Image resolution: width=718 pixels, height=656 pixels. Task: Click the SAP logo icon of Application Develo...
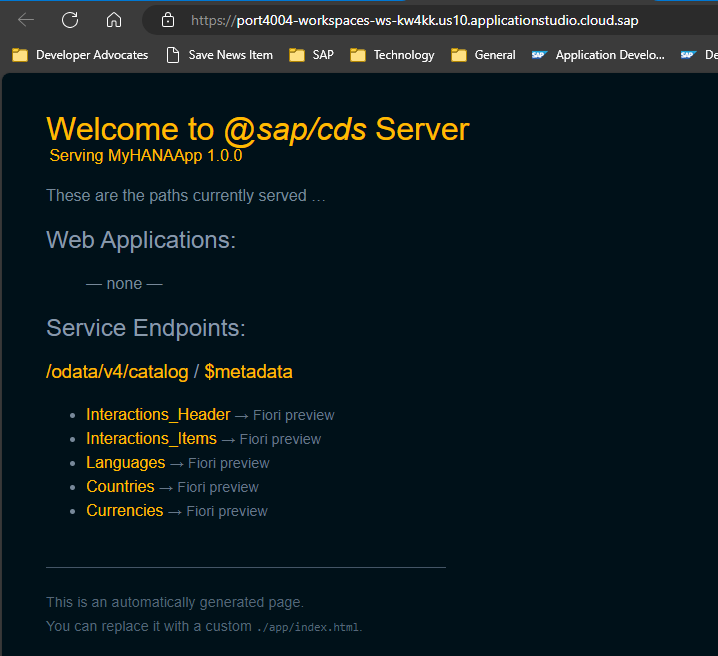[539, 55]
